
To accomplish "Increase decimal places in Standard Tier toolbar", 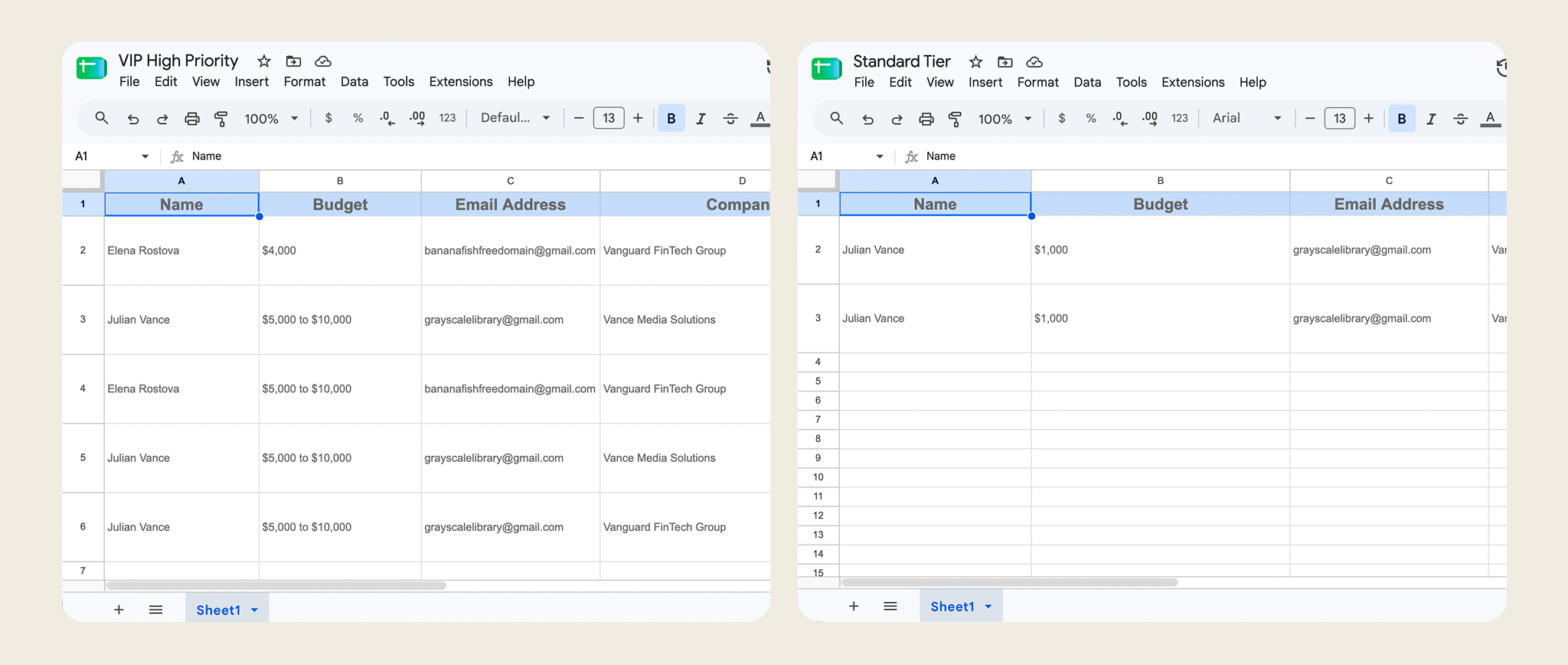I will pyautogui.click(x=1149, y=118).
